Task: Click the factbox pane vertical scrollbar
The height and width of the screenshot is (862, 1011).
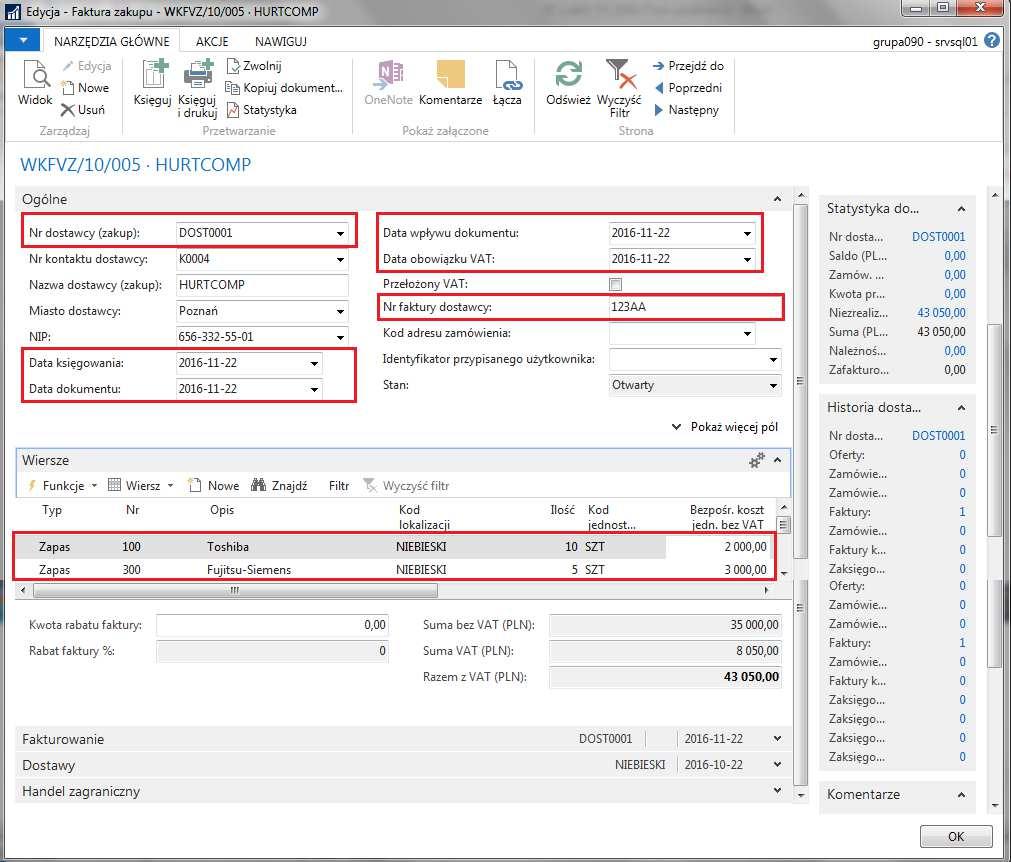Action: 994,429
